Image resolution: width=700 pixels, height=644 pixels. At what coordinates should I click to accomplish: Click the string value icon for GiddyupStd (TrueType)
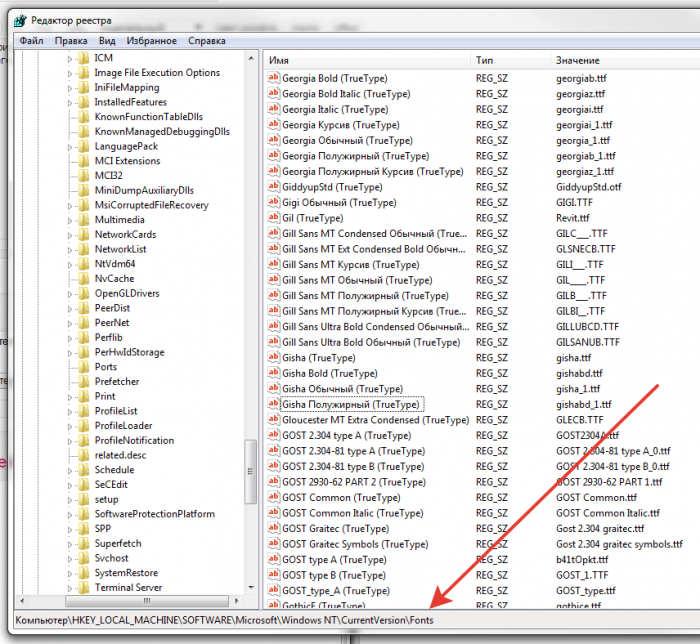point(273,187)
